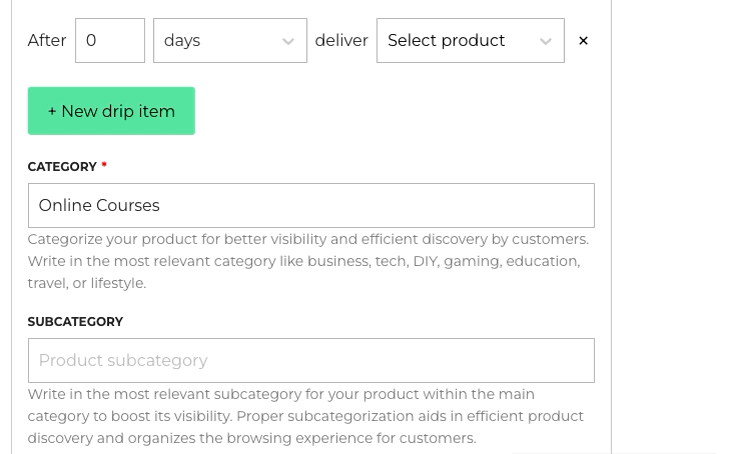Click the red required asterisk by CATEGORY
Screen dimensions: 735x454
104,166
